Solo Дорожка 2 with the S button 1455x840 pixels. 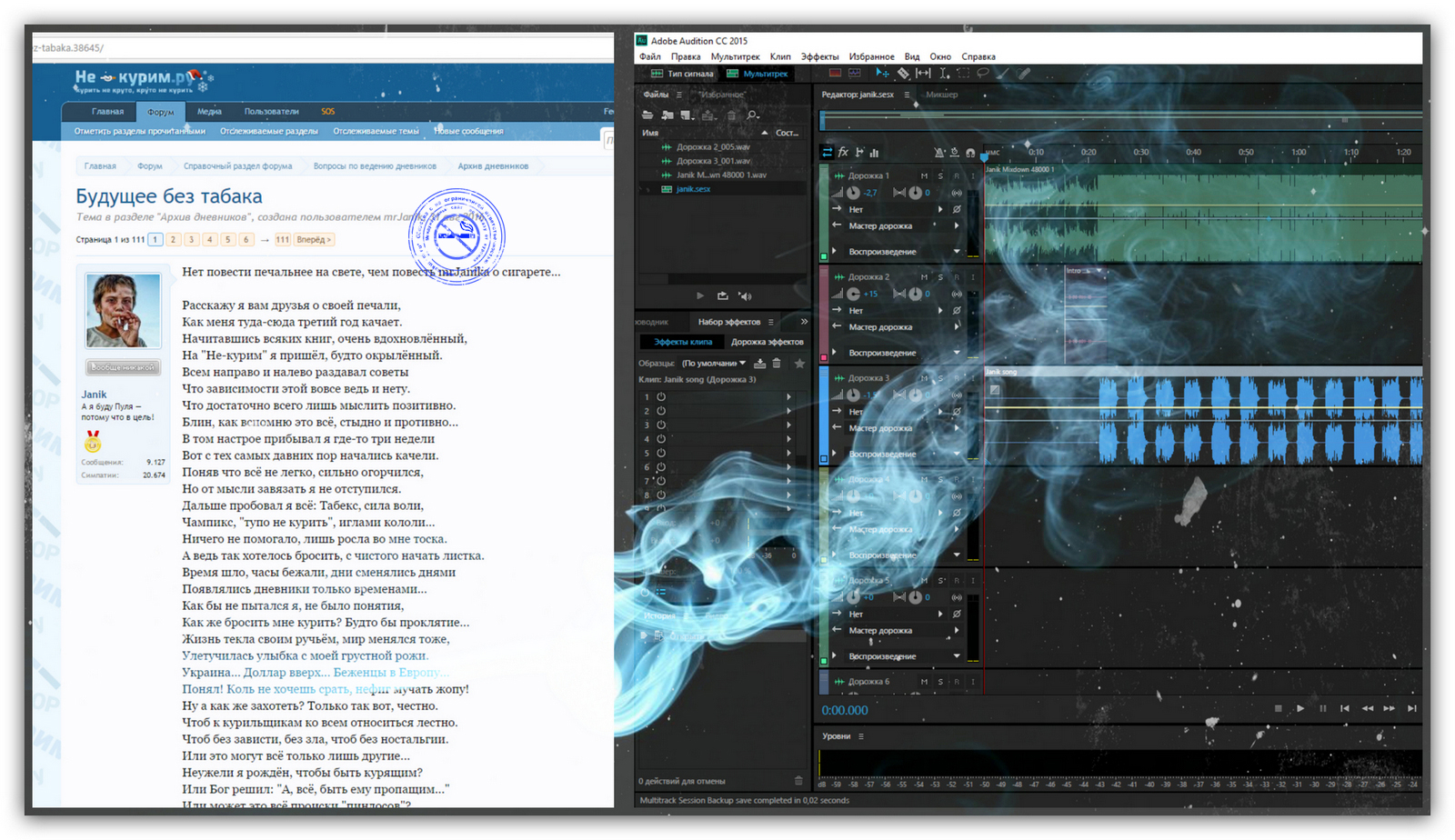[940, 276]
